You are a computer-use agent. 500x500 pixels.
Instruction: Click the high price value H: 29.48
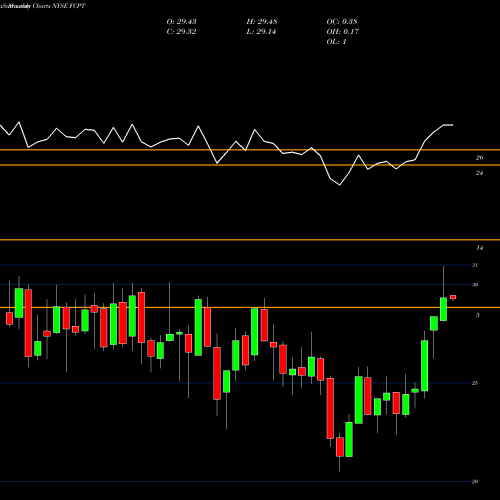click(x=262, y=22)
